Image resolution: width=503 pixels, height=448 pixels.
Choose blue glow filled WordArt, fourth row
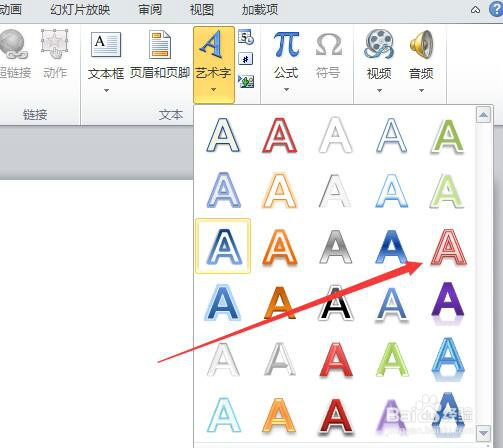[x=223, y=303]
